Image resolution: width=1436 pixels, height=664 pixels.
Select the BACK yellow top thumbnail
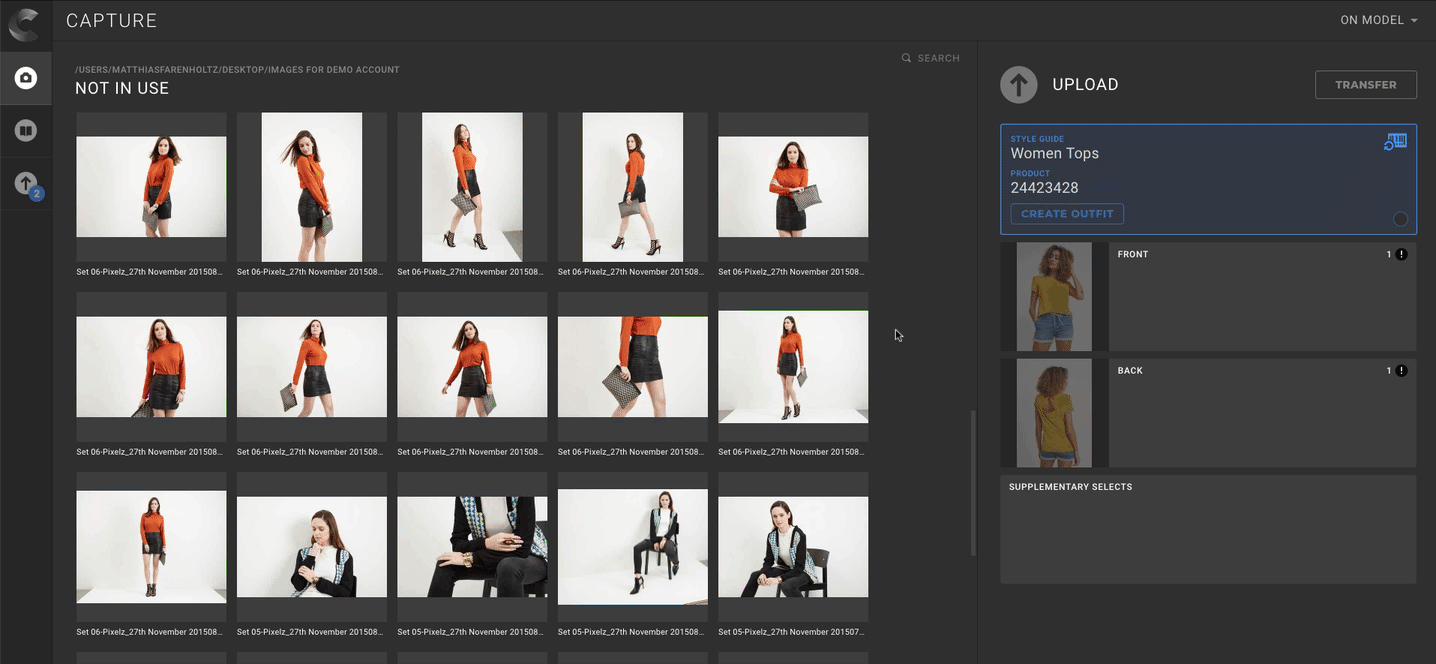[1054, 413]
